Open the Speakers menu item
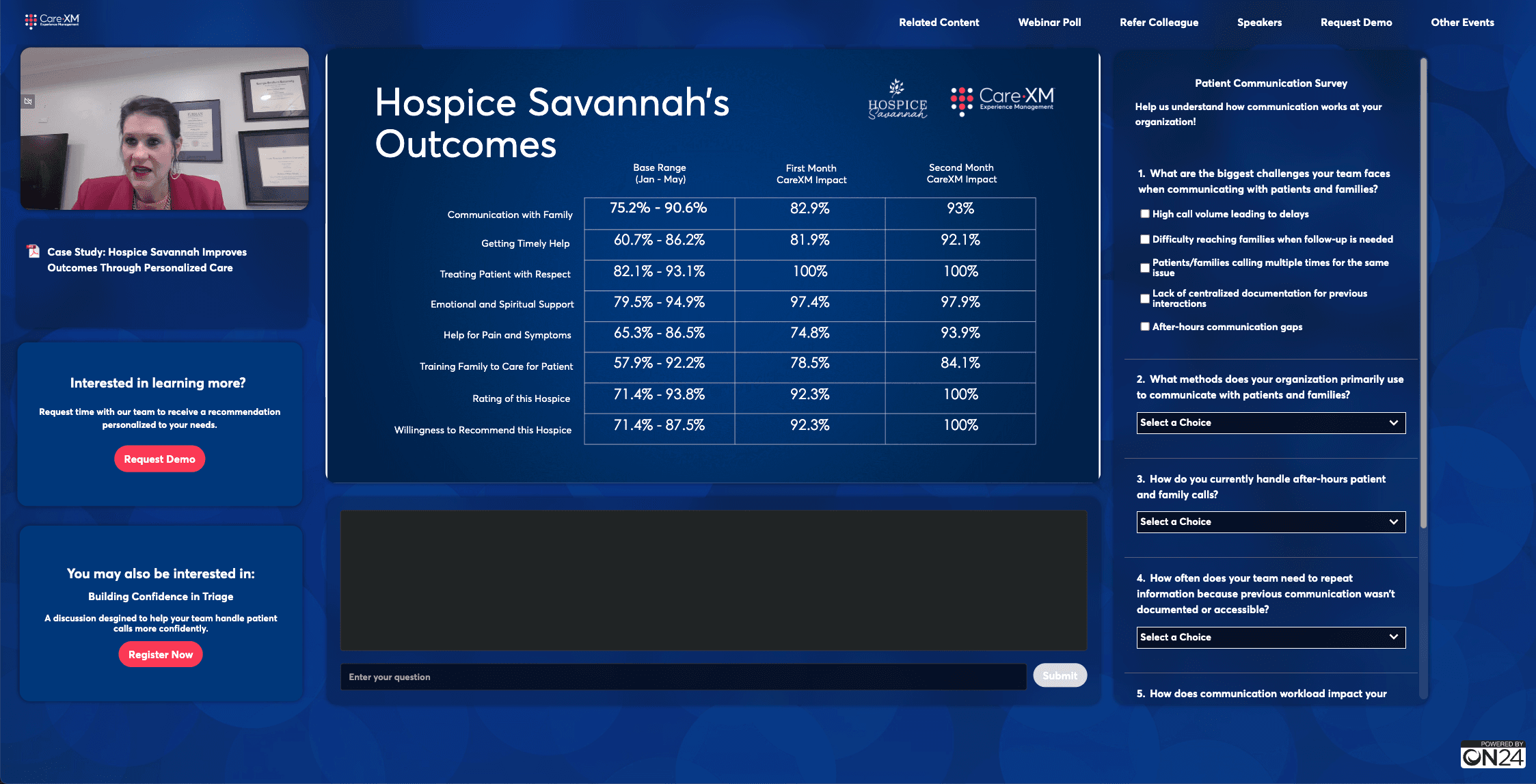 pyautogui.click(x=1259, y=23)
